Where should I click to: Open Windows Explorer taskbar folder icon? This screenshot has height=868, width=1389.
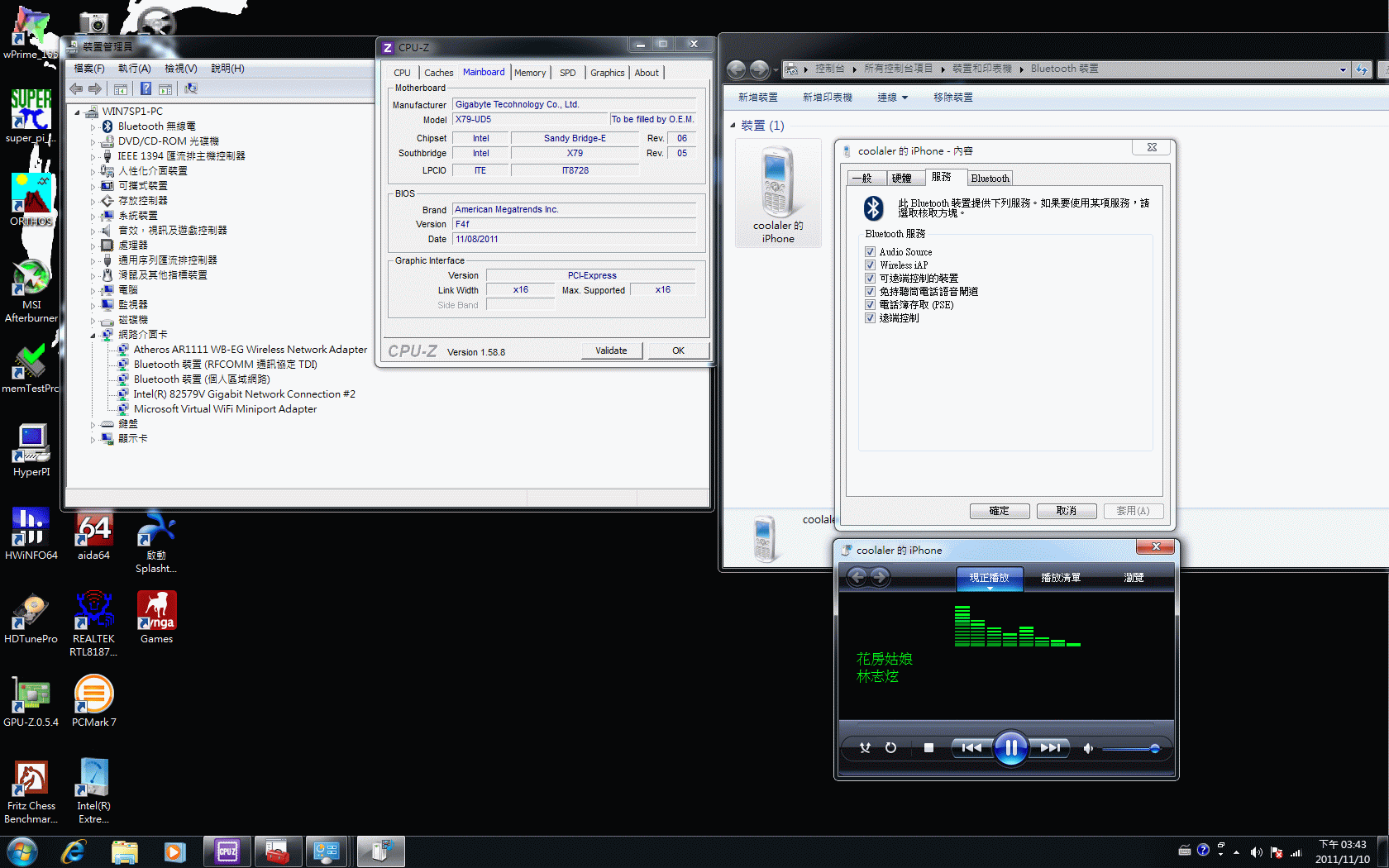[124, 851]
